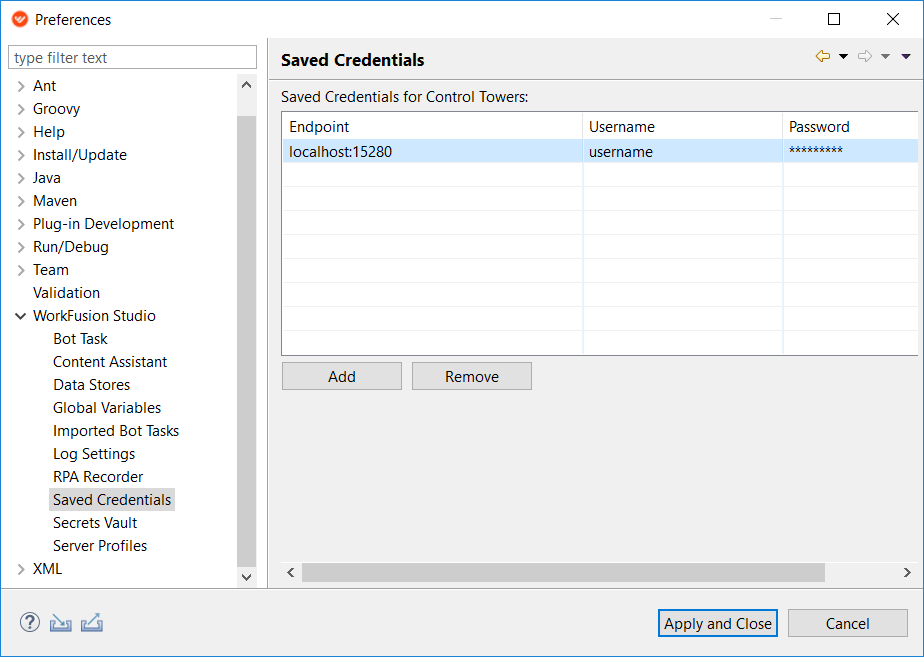Click the Cancel button

click(x=847, y=623)
